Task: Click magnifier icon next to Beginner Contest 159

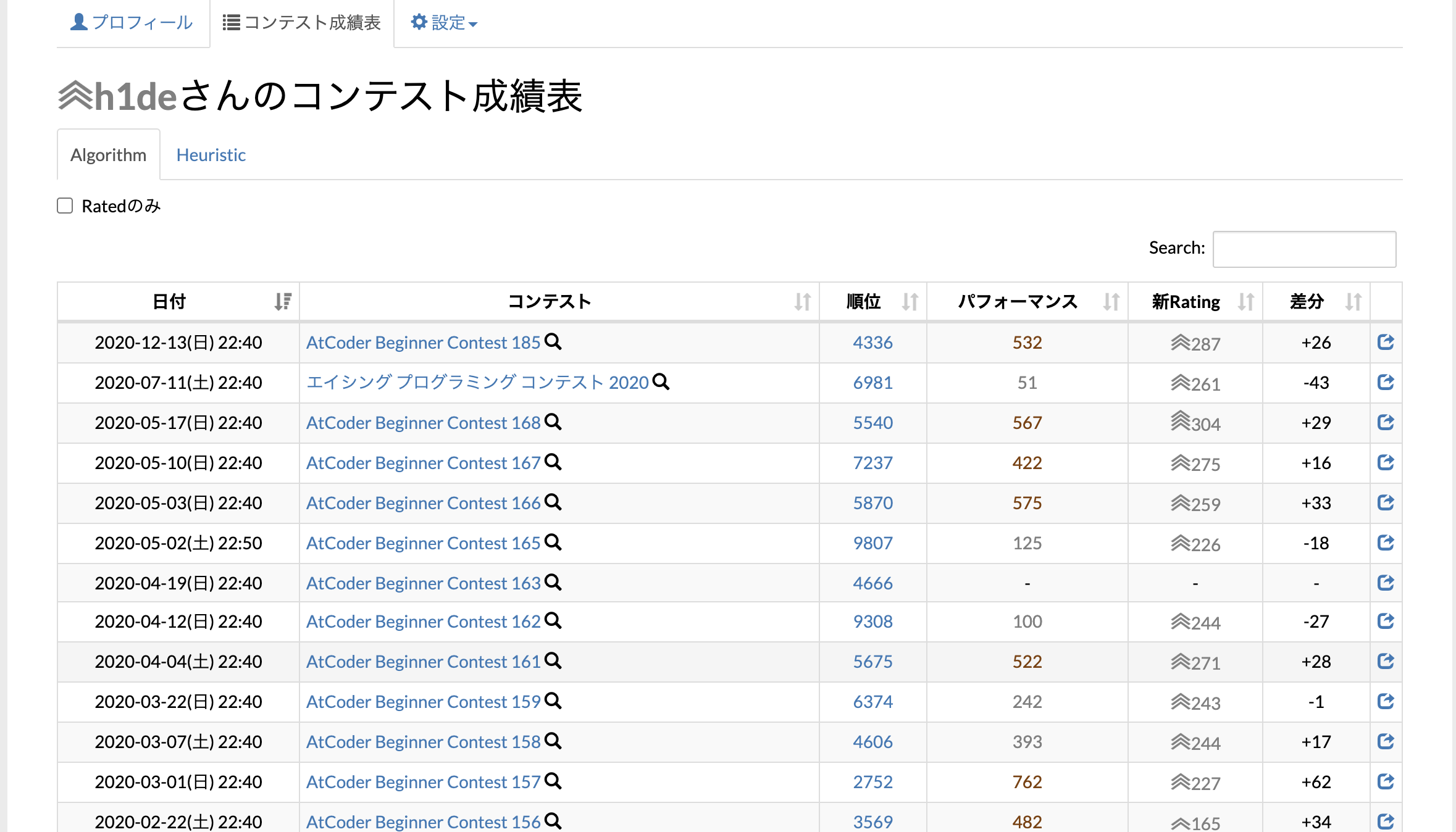Action: (553, 701)
